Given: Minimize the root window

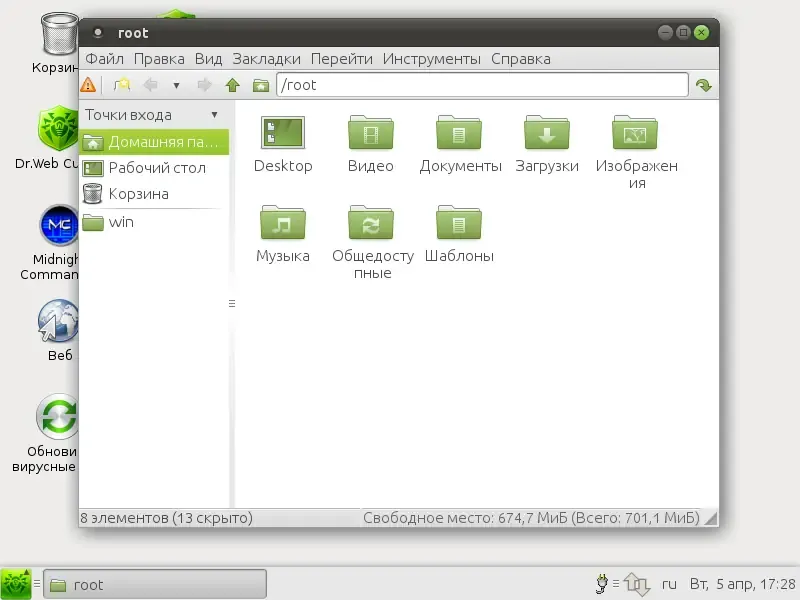Looking at the screenshot, I should click(x=665, y=33).
